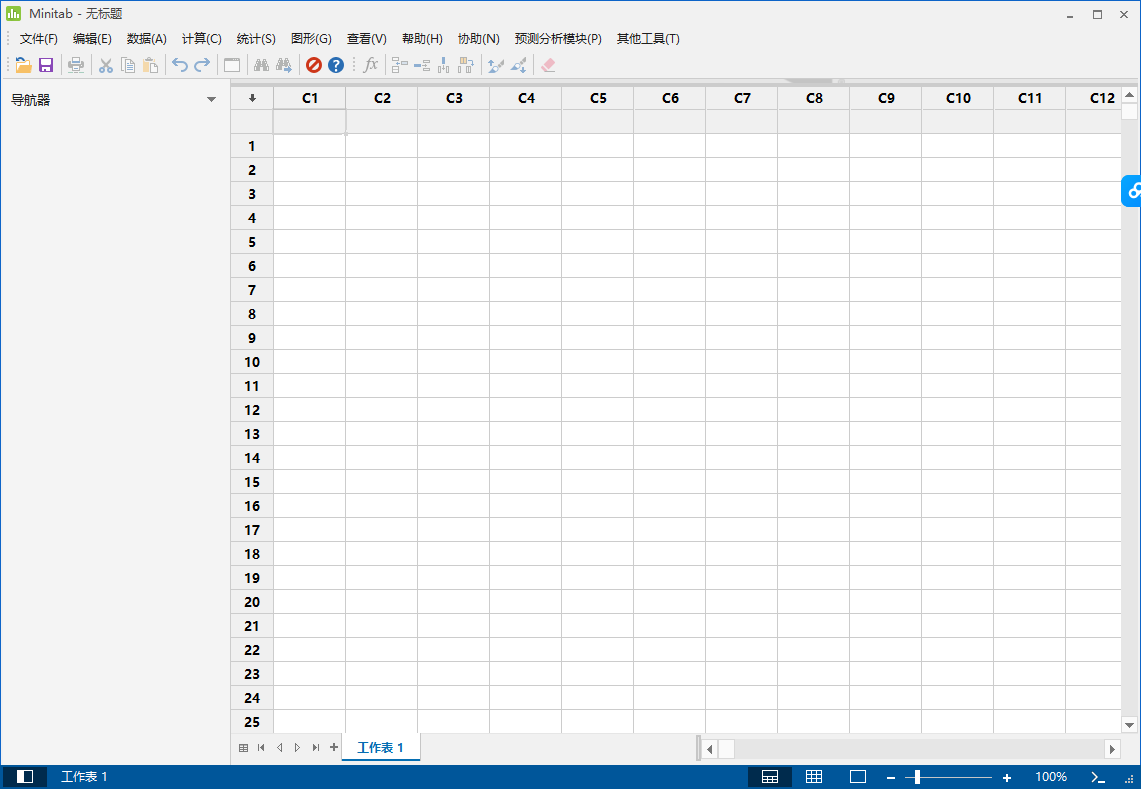Select the Find tool in the toolbar

click(260, 65)
